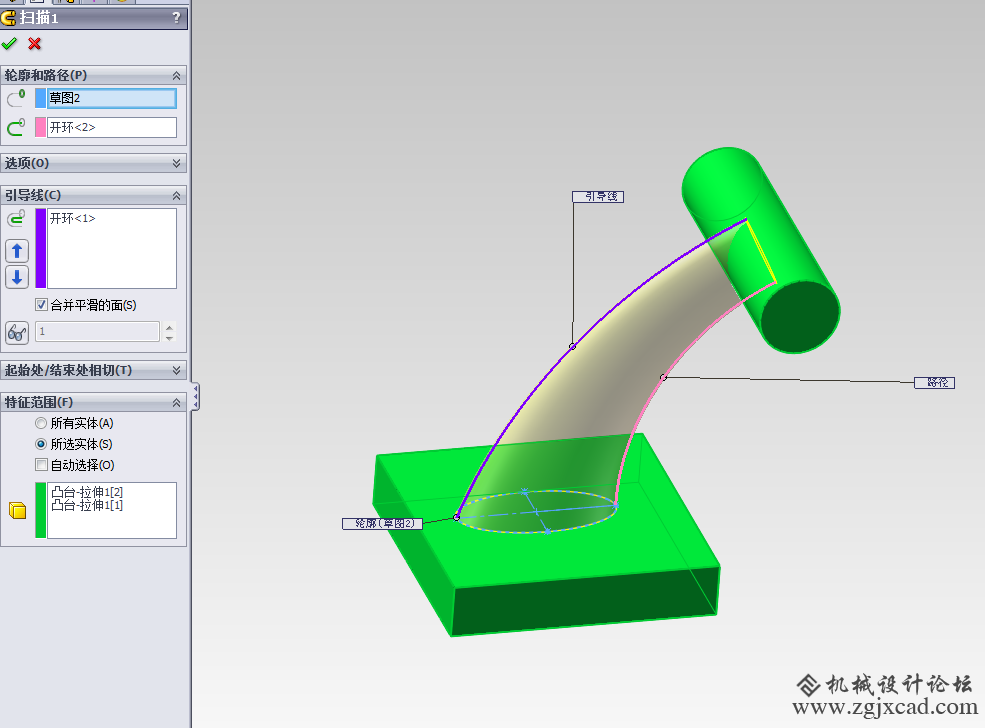Click the 轮廓(草图2) callout label
Image resolution: width=985 pixels, height=728 pixels.
click(x=383, y=523)
